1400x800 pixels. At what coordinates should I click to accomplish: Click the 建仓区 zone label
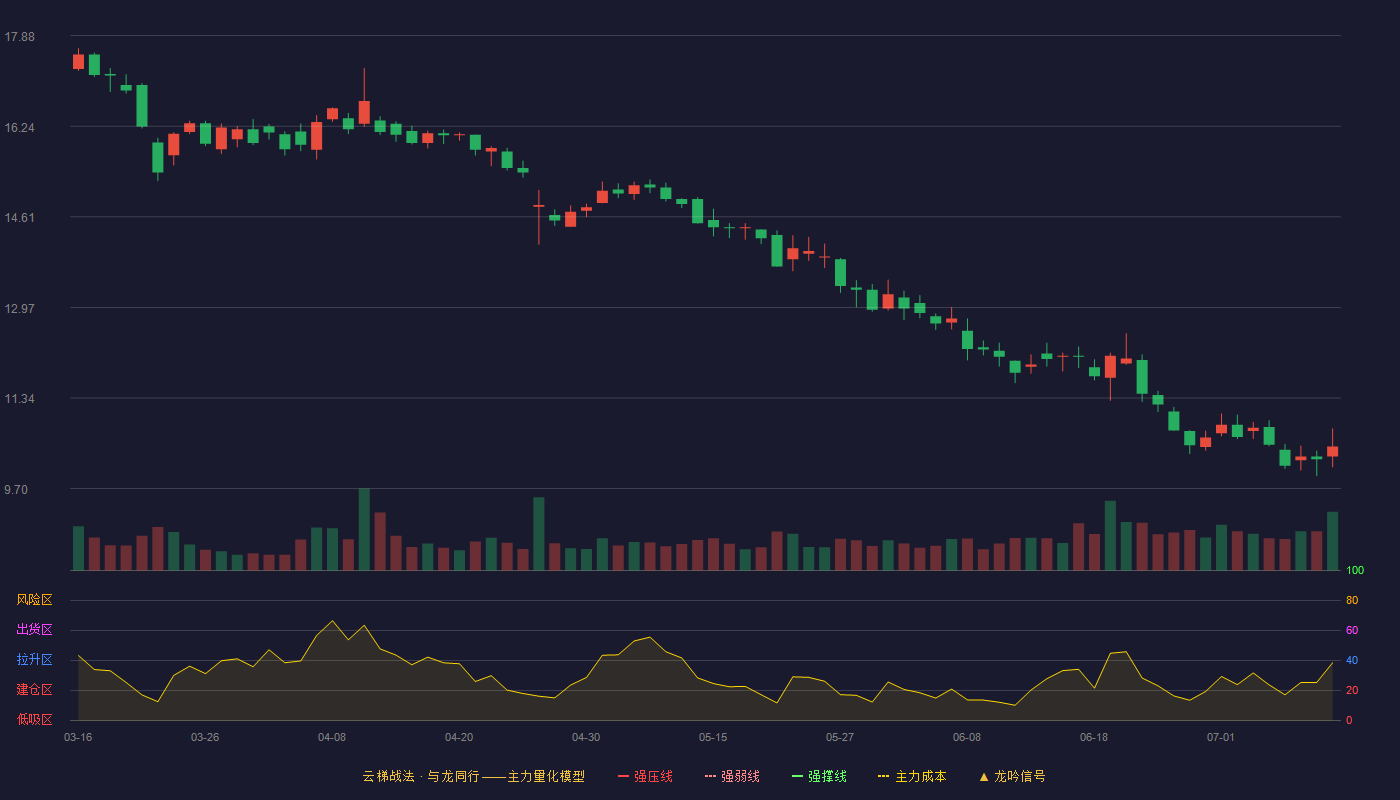[x=34, y=690]
